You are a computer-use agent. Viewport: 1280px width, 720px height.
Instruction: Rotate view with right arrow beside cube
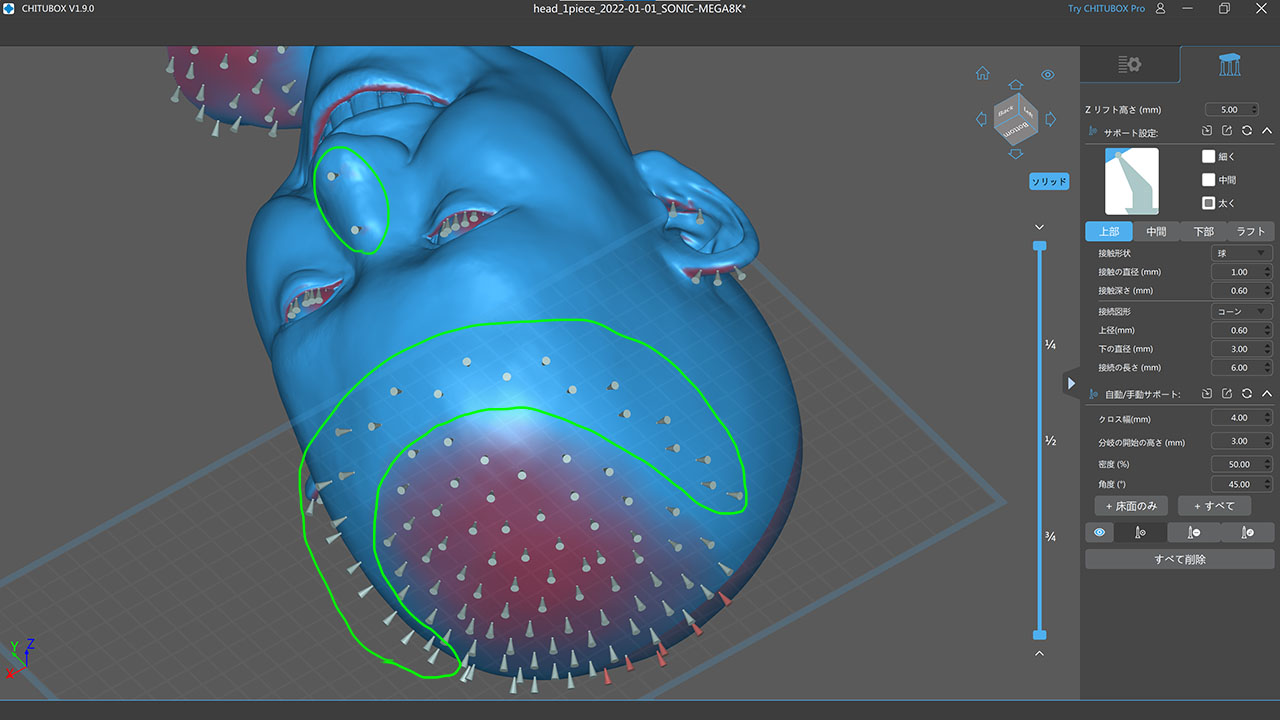pos(1050,119)
